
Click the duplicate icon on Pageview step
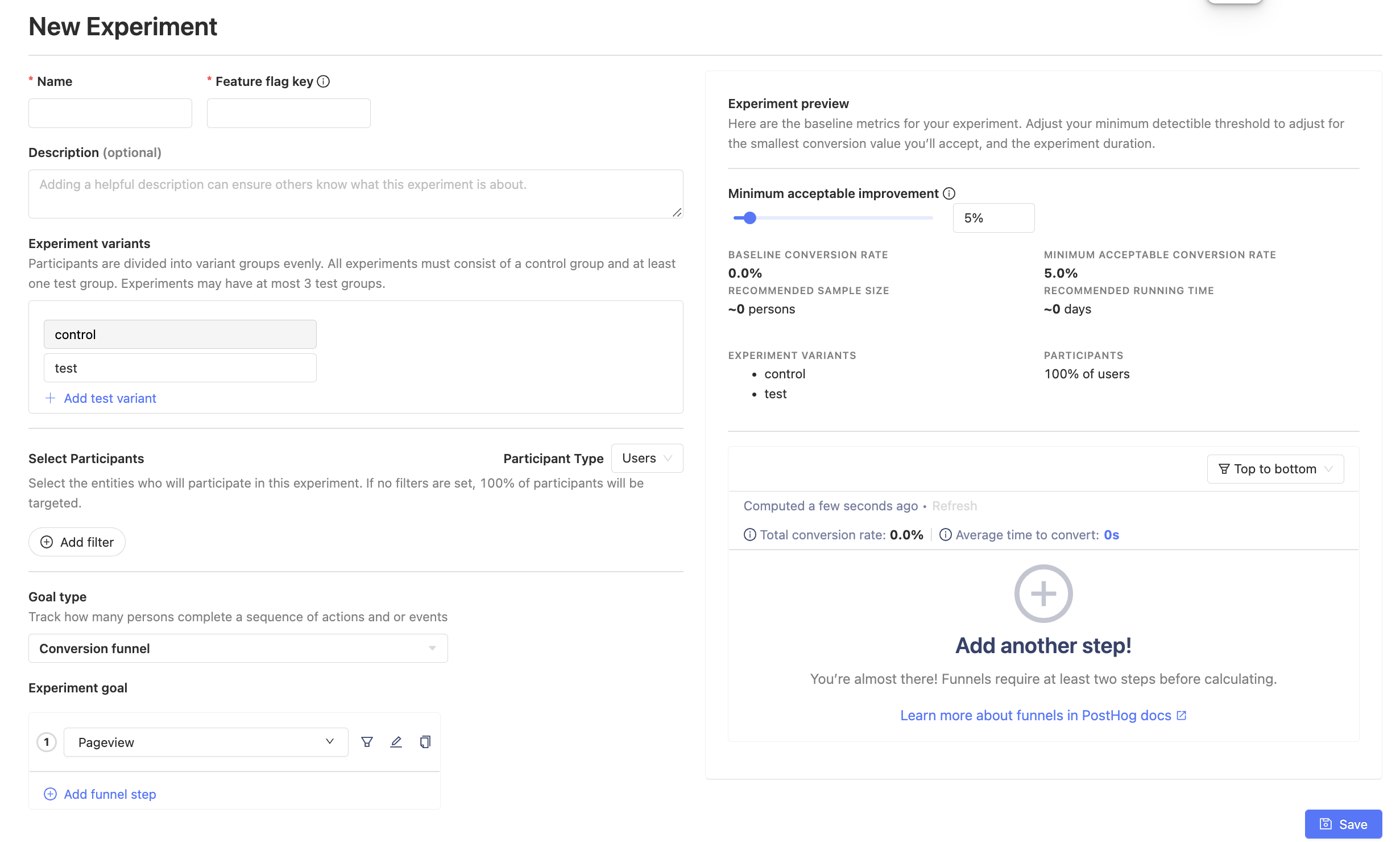425,742
